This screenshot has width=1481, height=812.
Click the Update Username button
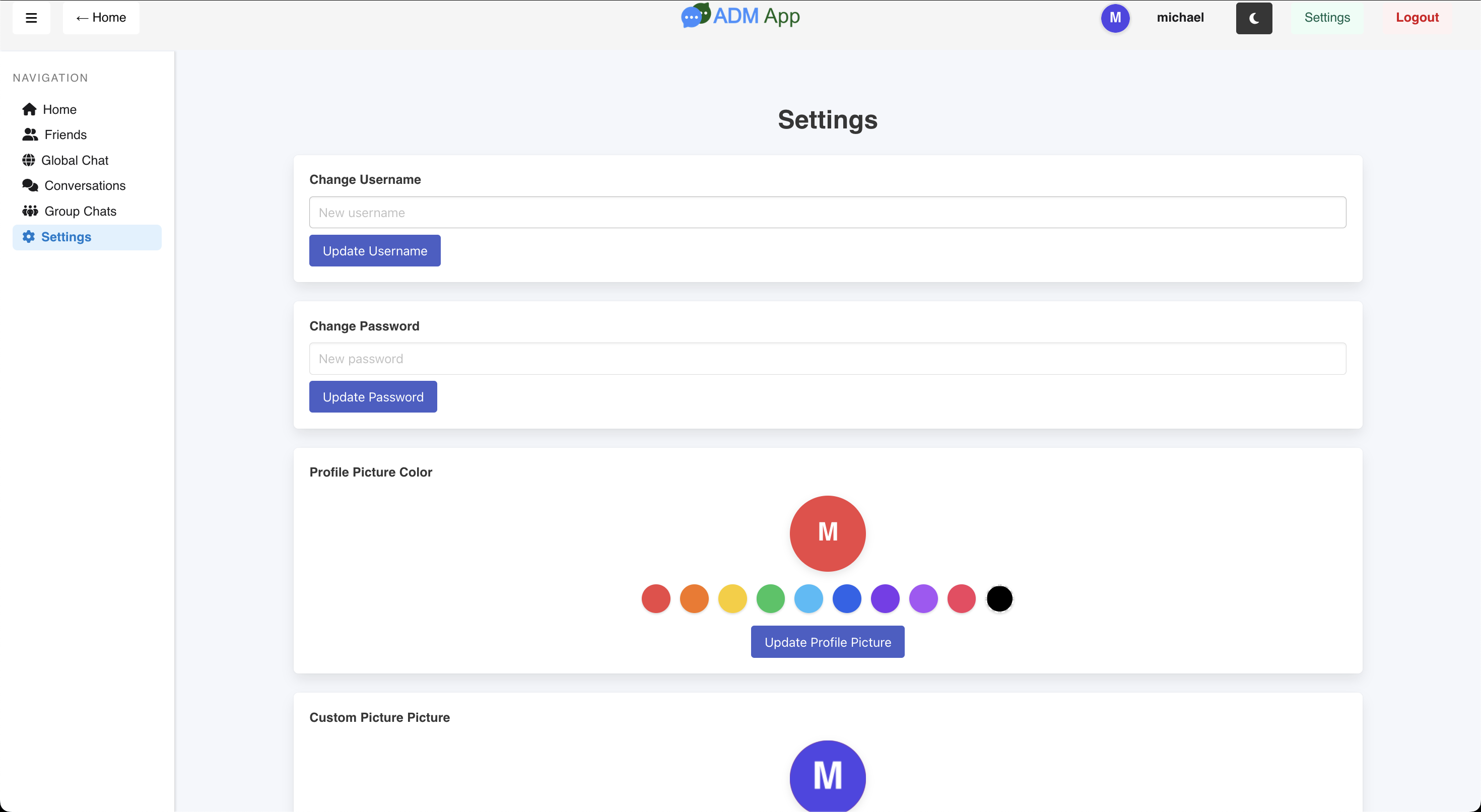pyautogui.click(x=375, y=251)
